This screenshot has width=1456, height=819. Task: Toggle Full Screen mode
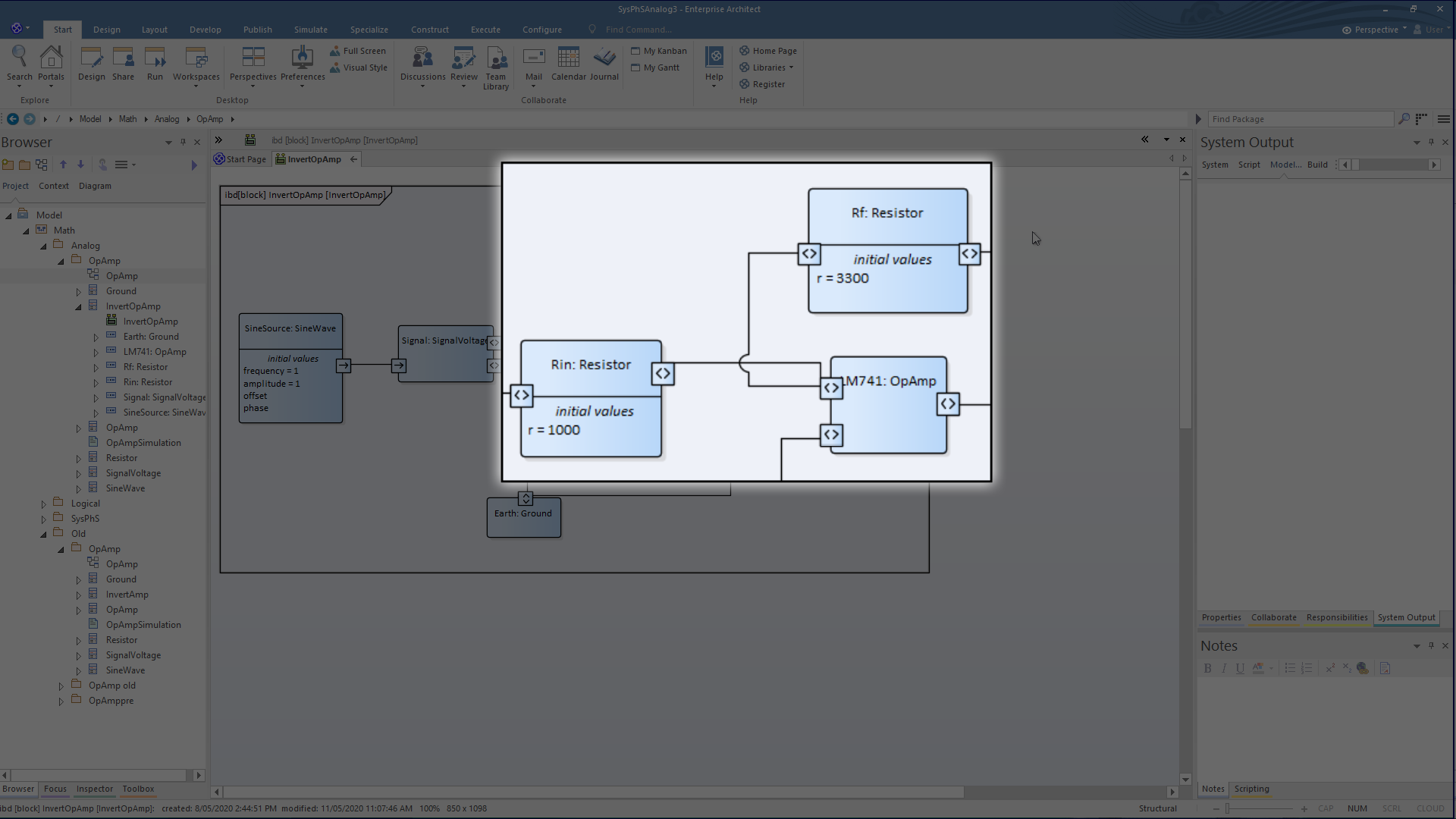click(x=358, y=50)
